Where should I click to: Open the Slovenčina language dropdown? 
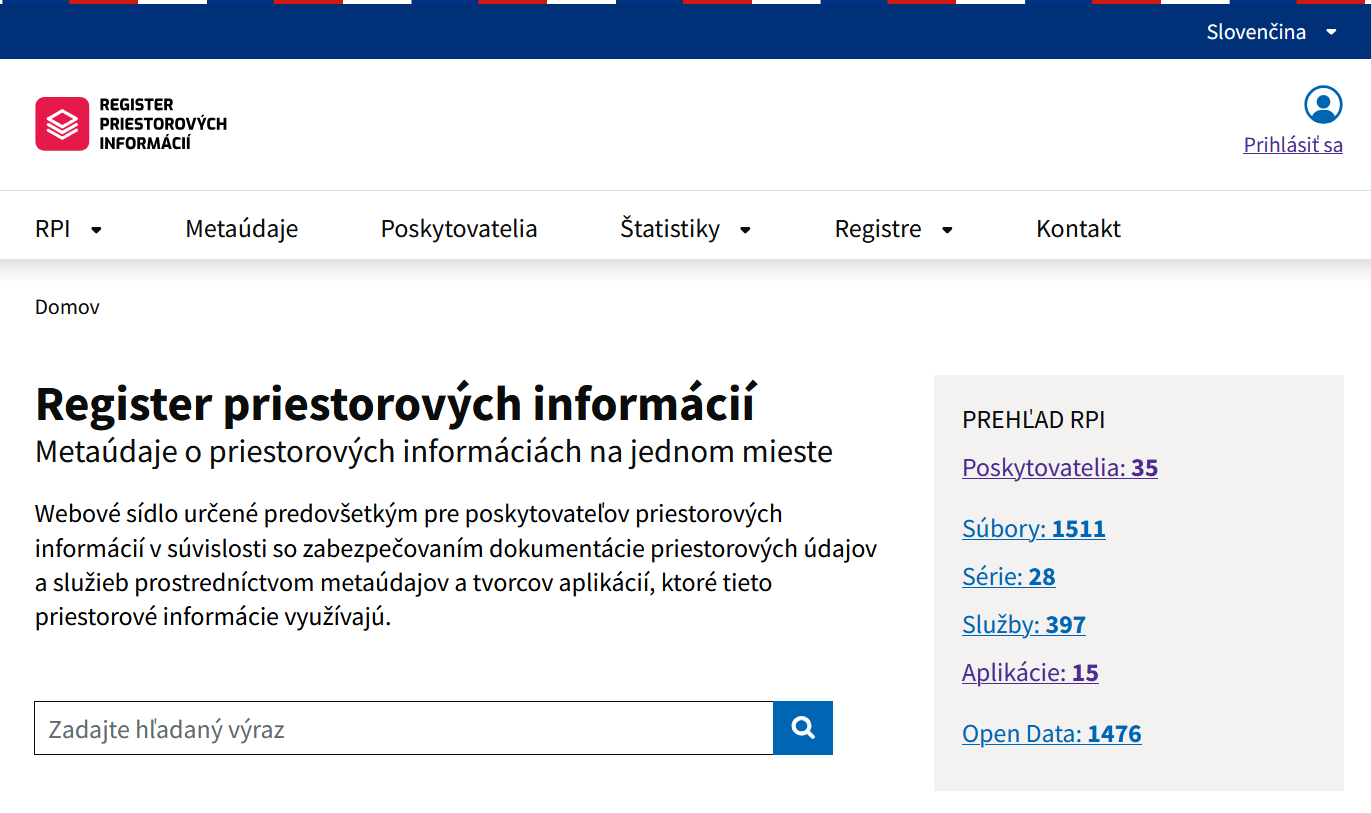click(1270, 32)
